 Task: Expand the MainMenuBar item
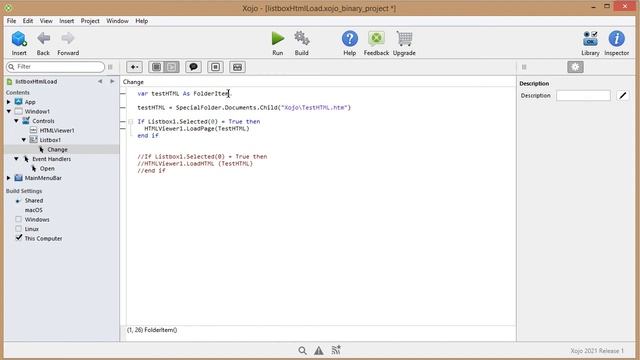pyautogui.click(x=9, y=178)
